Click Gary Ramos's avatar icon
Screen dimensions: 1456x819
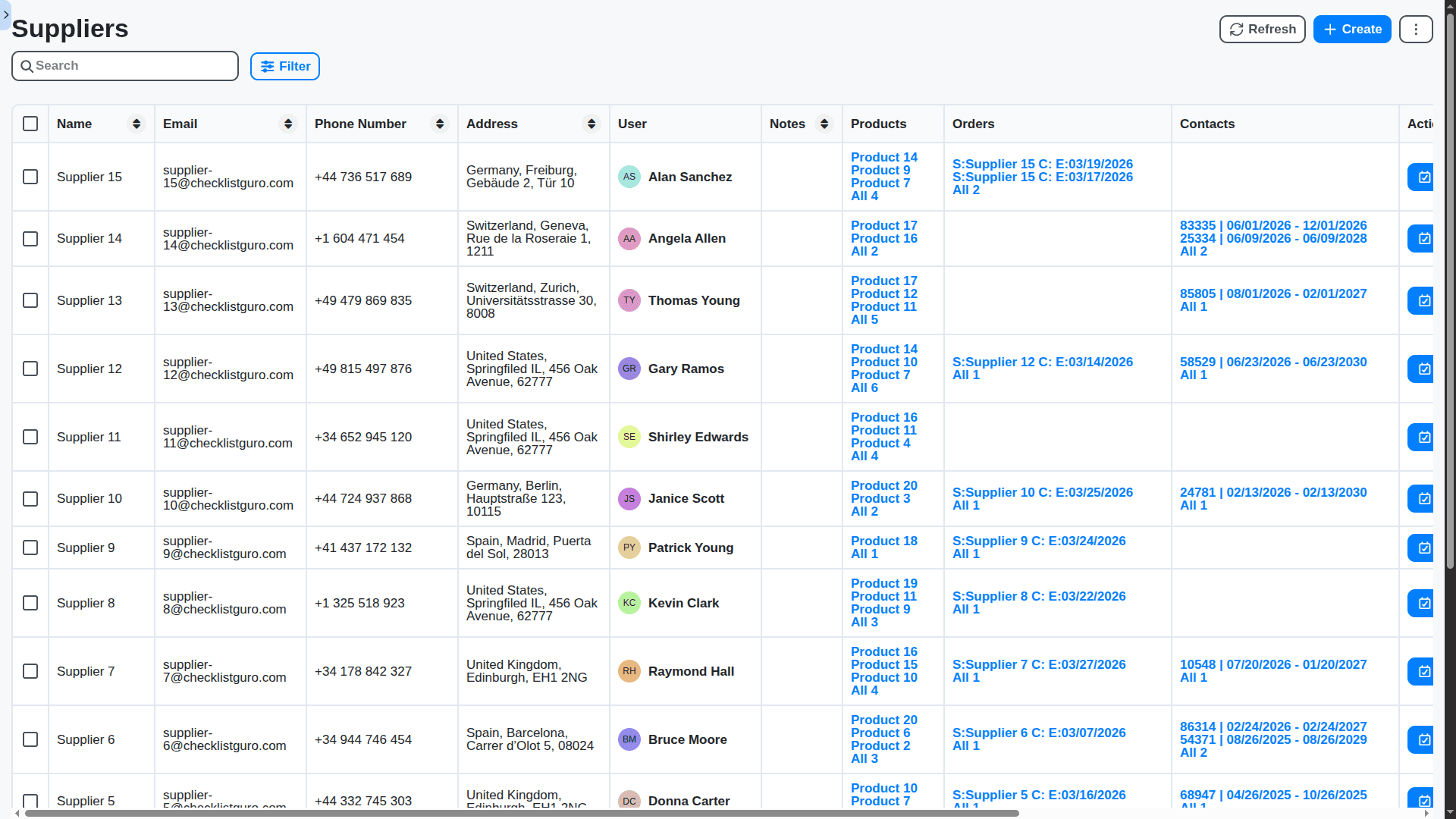pos(629,369)
